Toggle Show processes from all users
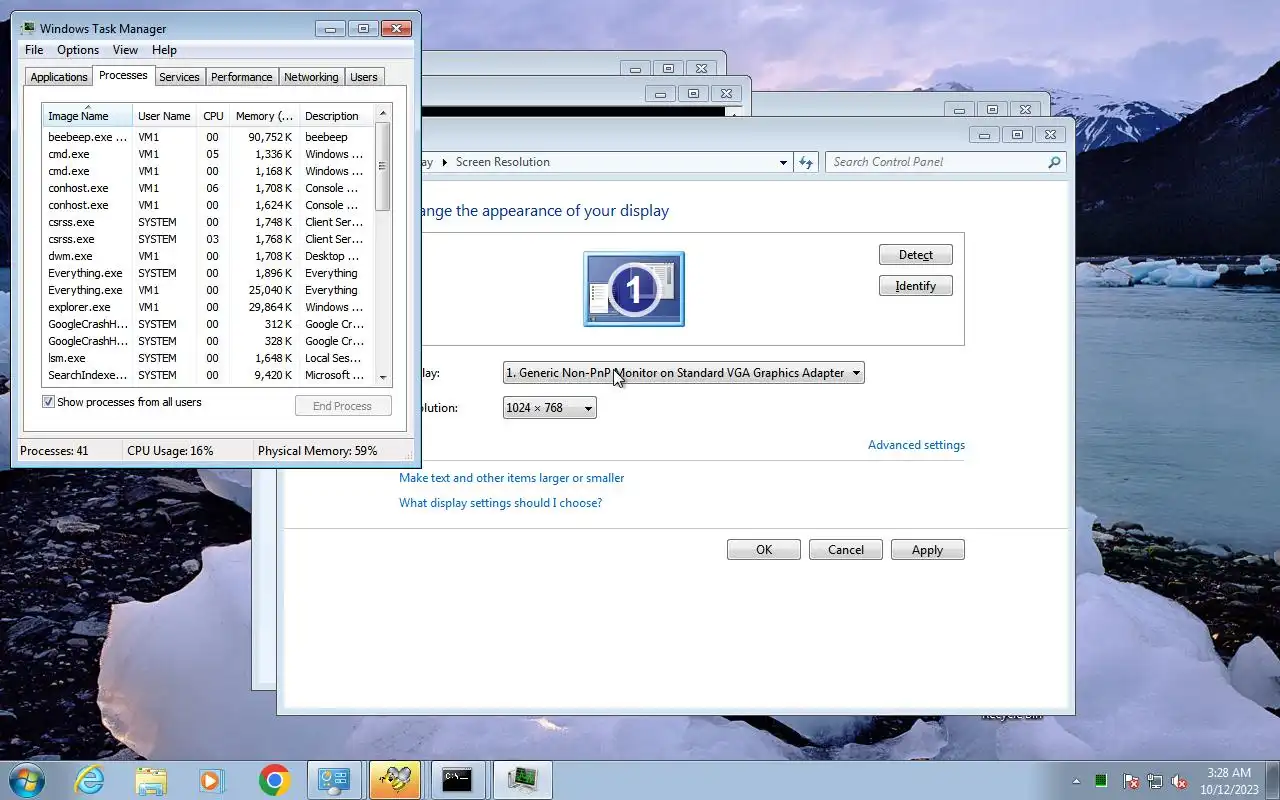Viewport: 1280px width, 800px height. pos(48,402)
